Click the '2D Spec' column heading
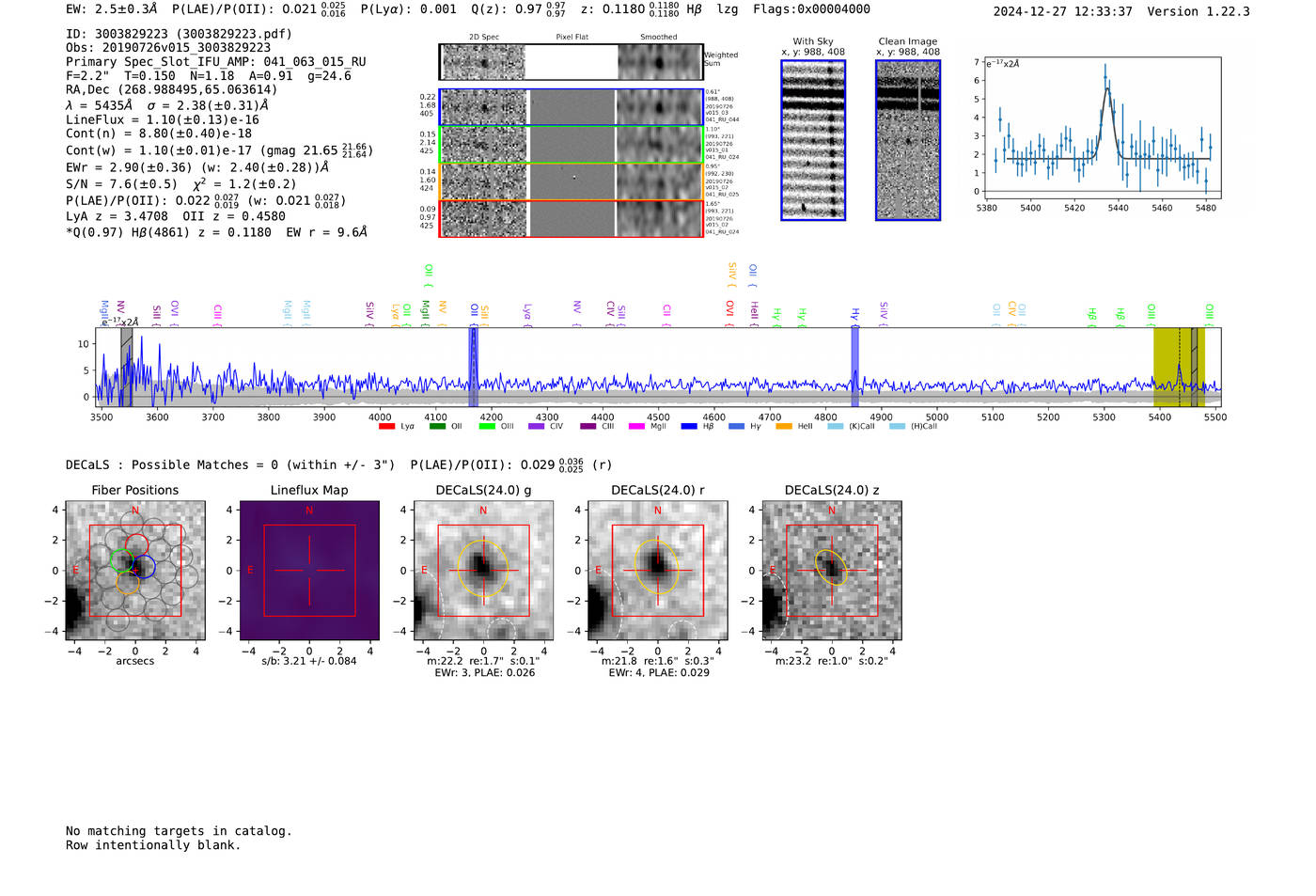 (x=484, y=38)
